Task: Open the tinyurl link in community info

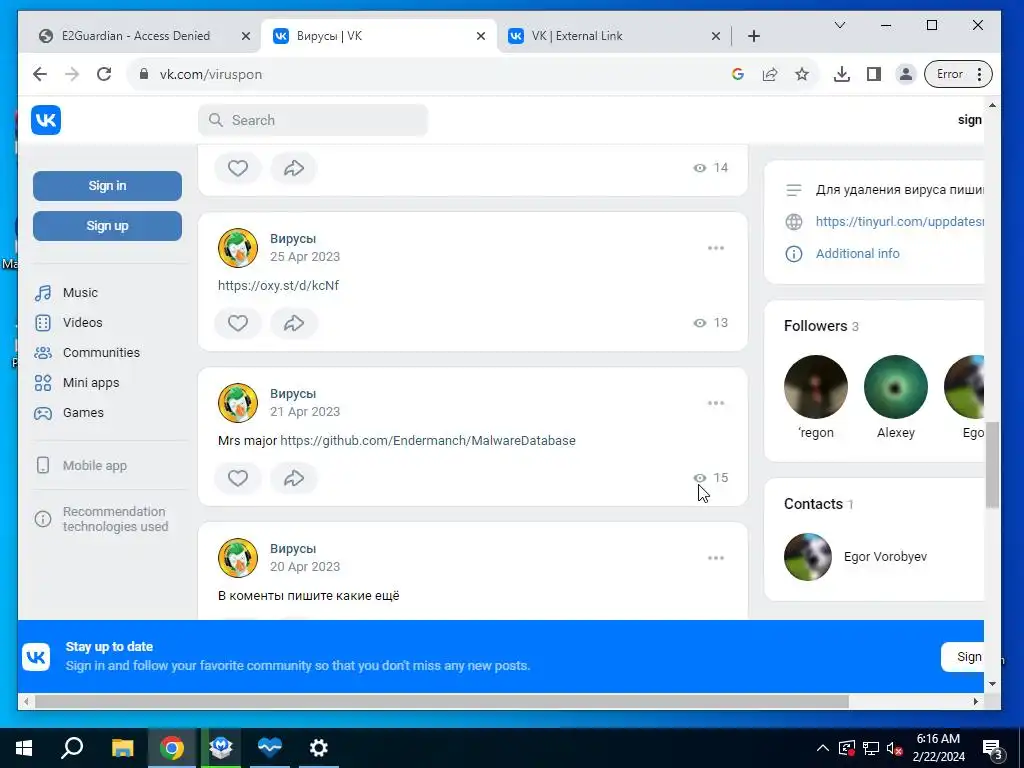Action: tap(899, 221)
